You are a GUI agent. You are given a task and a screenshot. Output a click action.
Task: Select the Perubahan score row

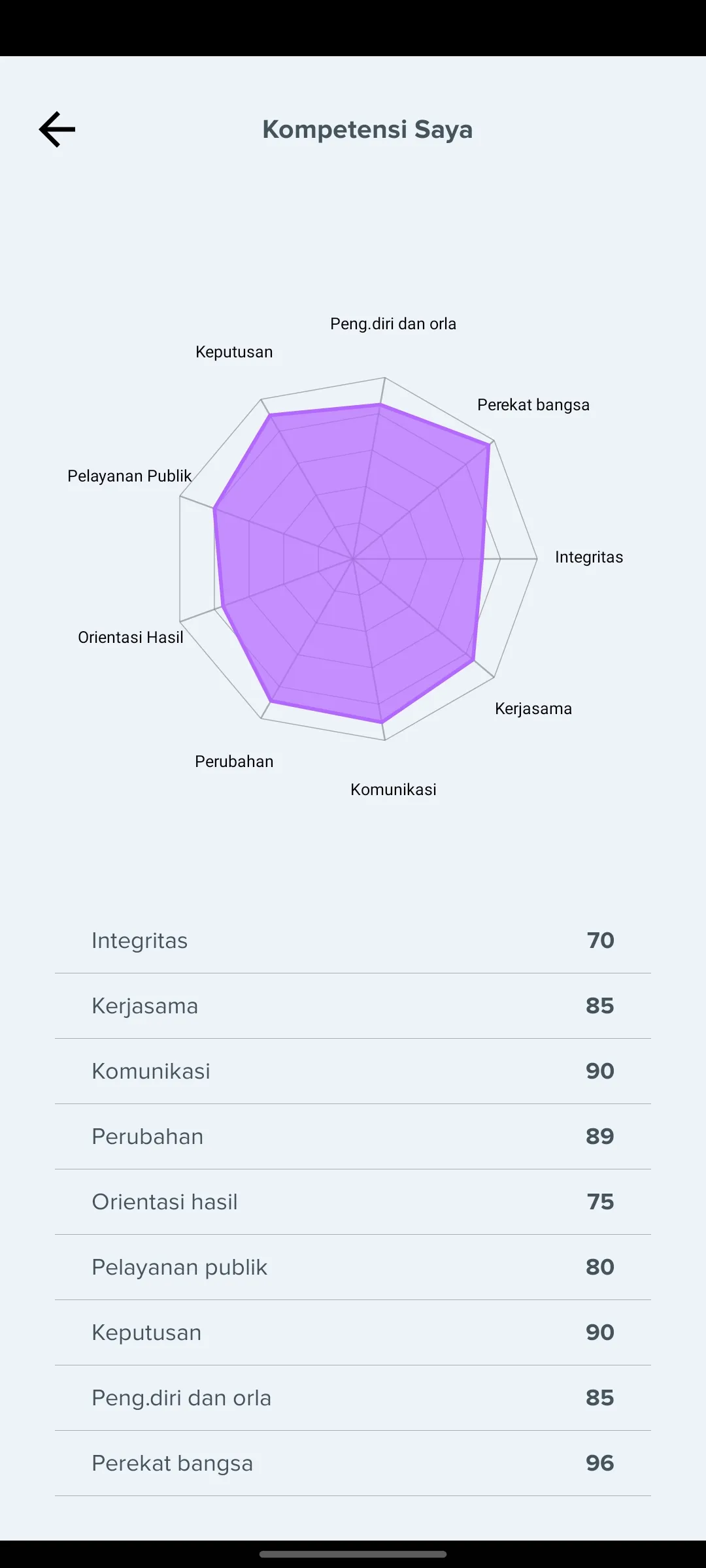click(353, 1137)
